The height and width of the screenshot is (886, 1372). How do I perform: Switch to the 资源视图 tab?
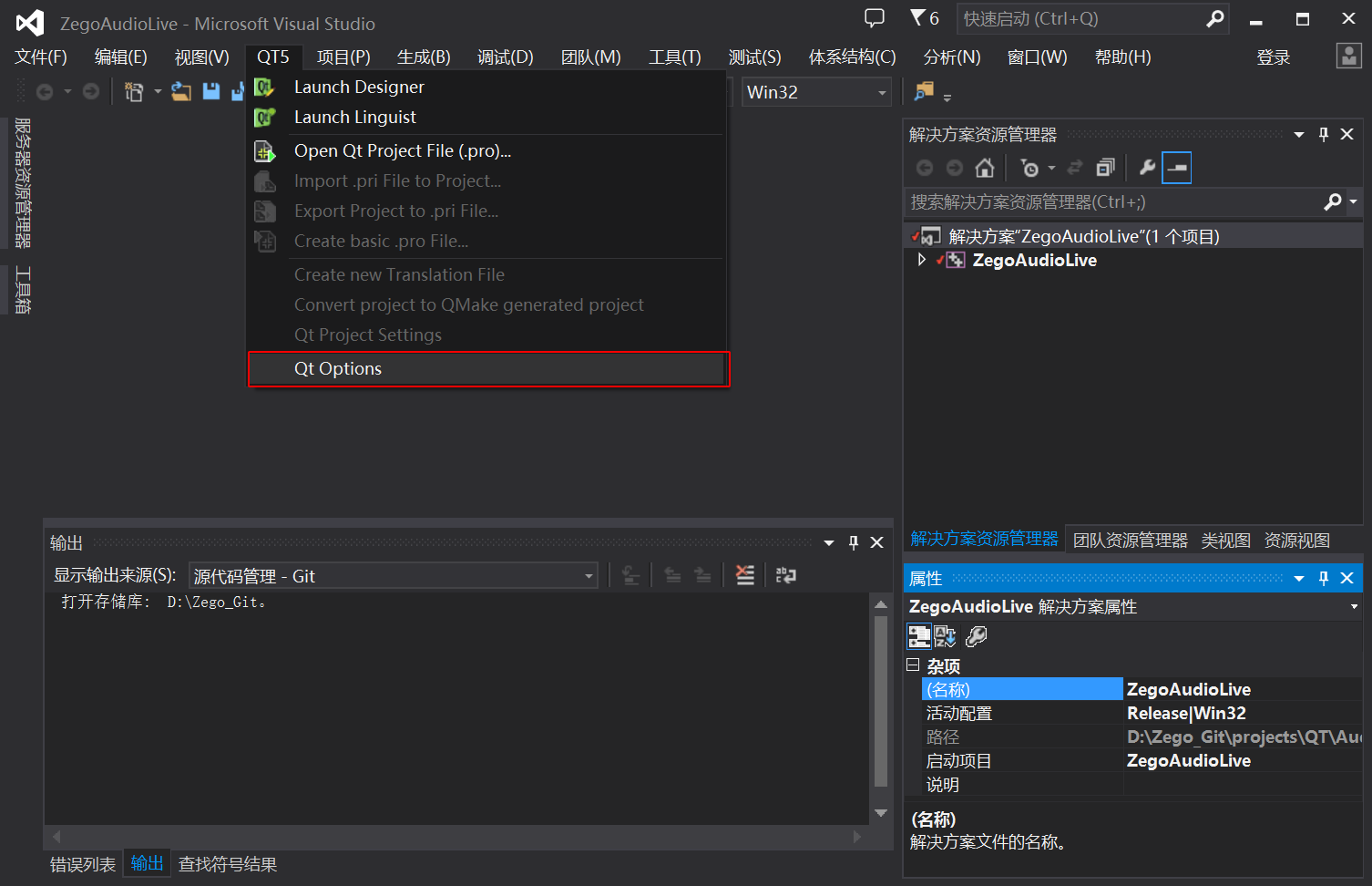pyautogui.click(x=1297, y=541)
